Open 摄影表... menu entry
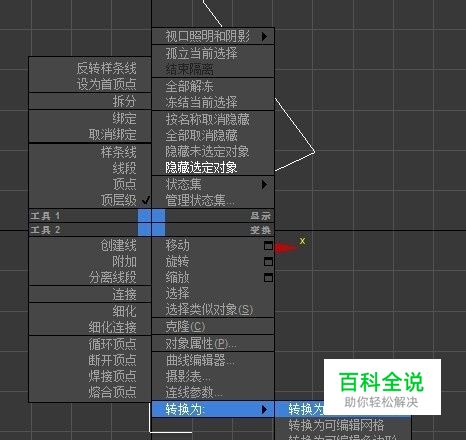Viewport: 466px width, 440px height. tap(188, 376)
